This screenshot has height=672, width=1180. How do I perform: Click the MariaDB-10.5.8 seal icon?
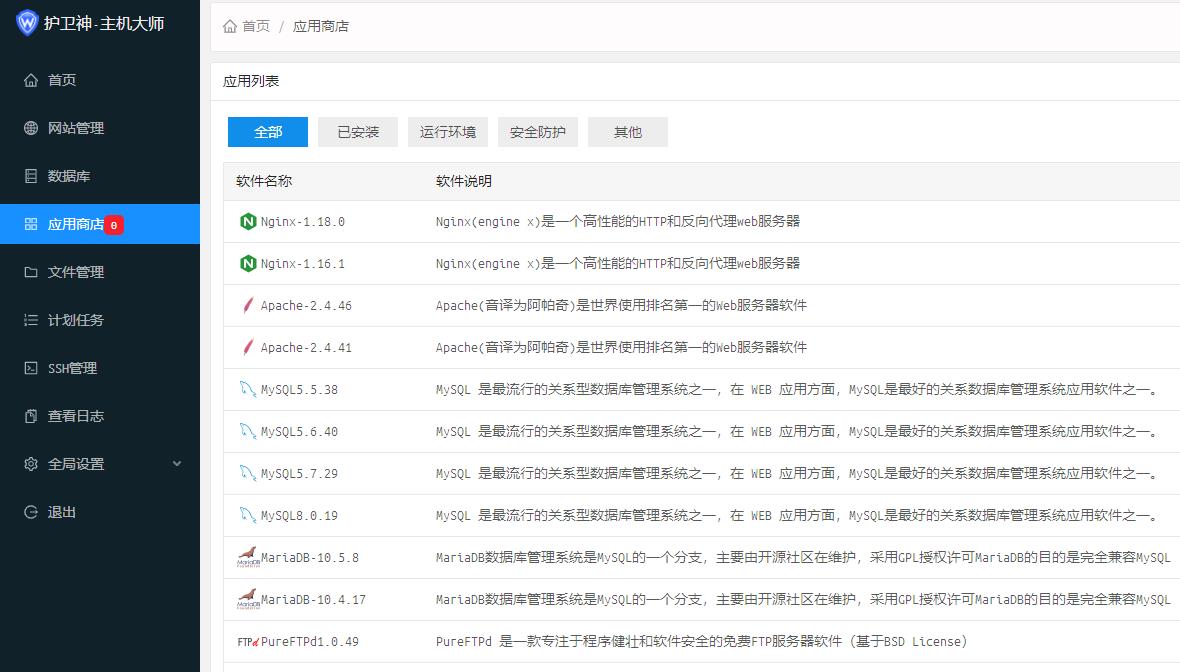248,557
